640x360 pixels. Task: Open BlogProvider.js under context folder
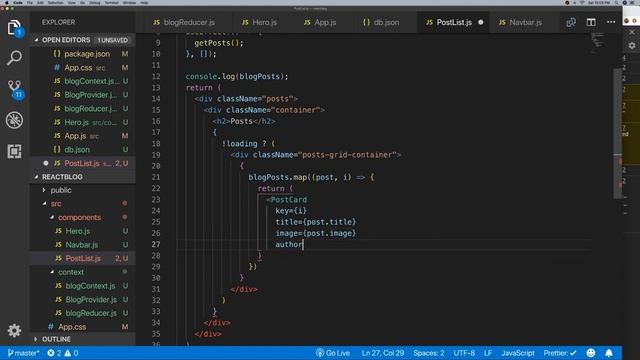coord(83,300)
